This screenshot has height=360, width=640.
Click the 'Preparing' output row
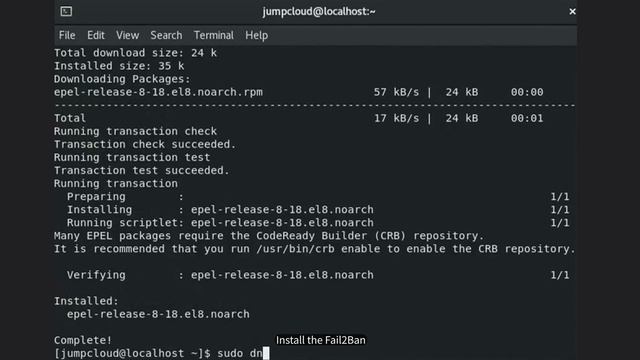point(318,197)
